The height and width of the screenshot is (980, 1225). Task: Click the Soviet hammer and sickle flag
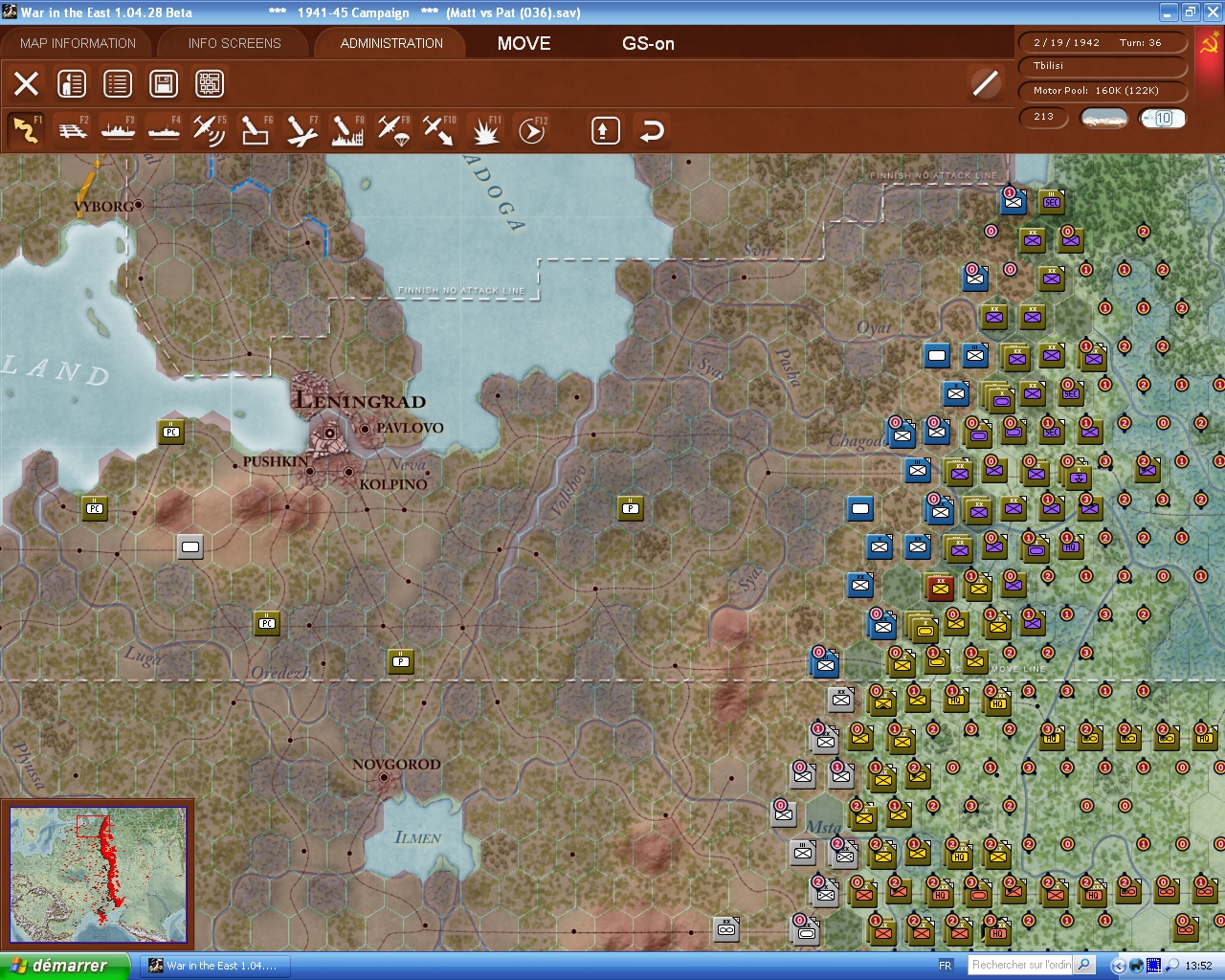pos(1210,45)
